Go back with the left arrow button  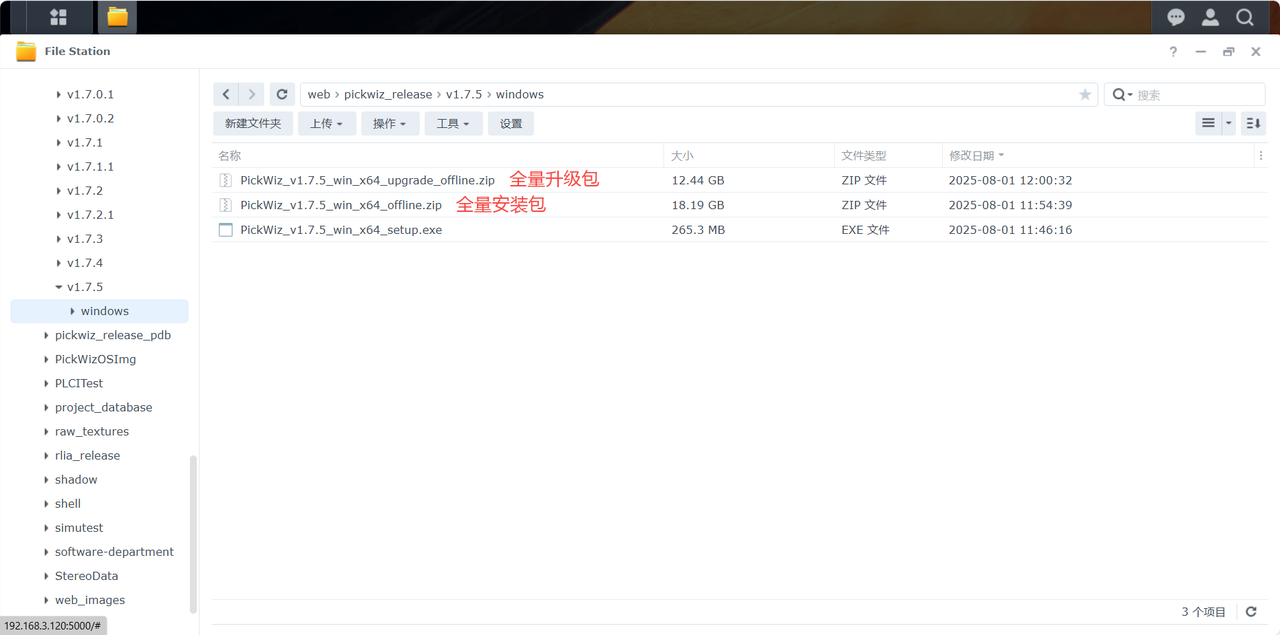click(226, 94)
